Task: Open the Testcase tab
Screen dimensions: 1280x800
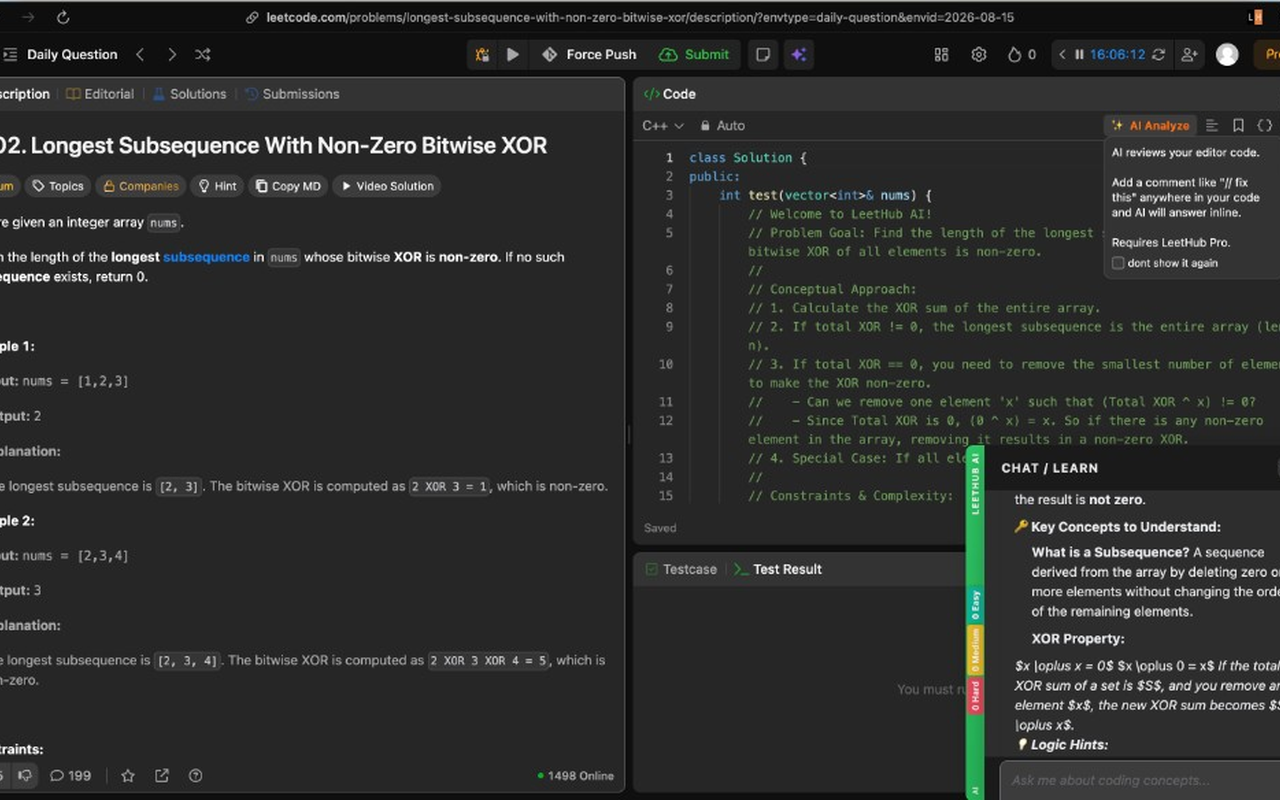Action: [681, 569]
